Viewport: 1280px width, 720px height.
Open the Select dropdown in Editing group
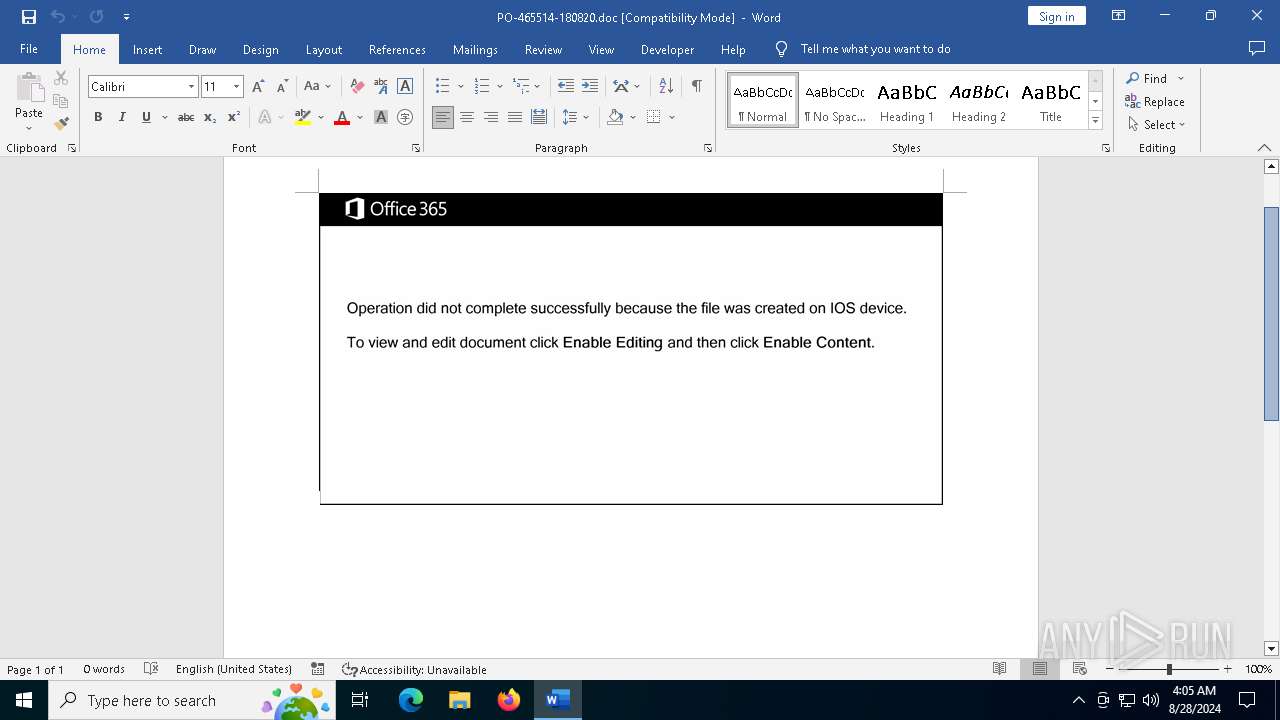tap(1156, 124)
